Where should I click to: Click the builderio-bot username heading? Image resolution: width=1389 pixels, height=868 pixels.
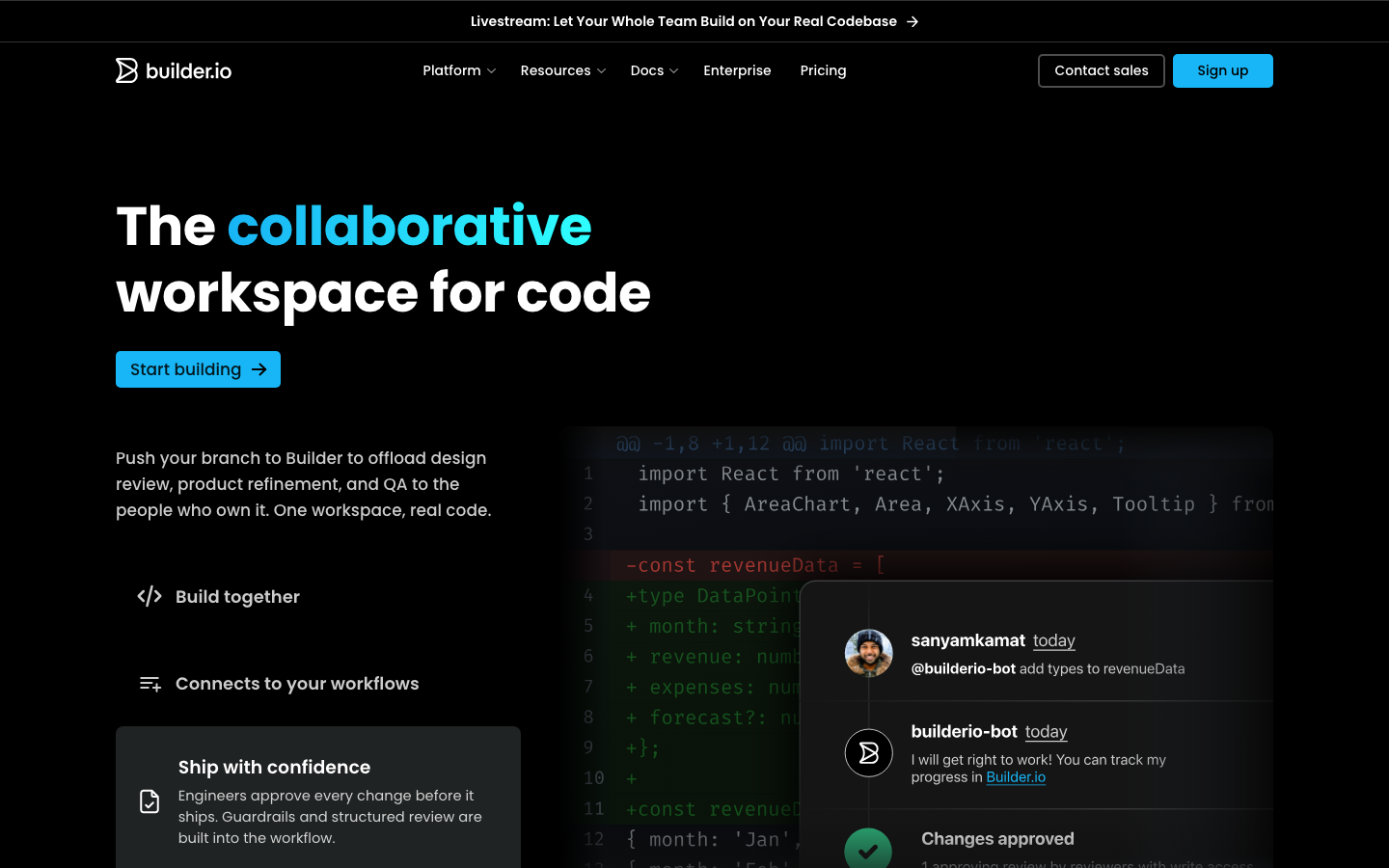tap(964, 732)
